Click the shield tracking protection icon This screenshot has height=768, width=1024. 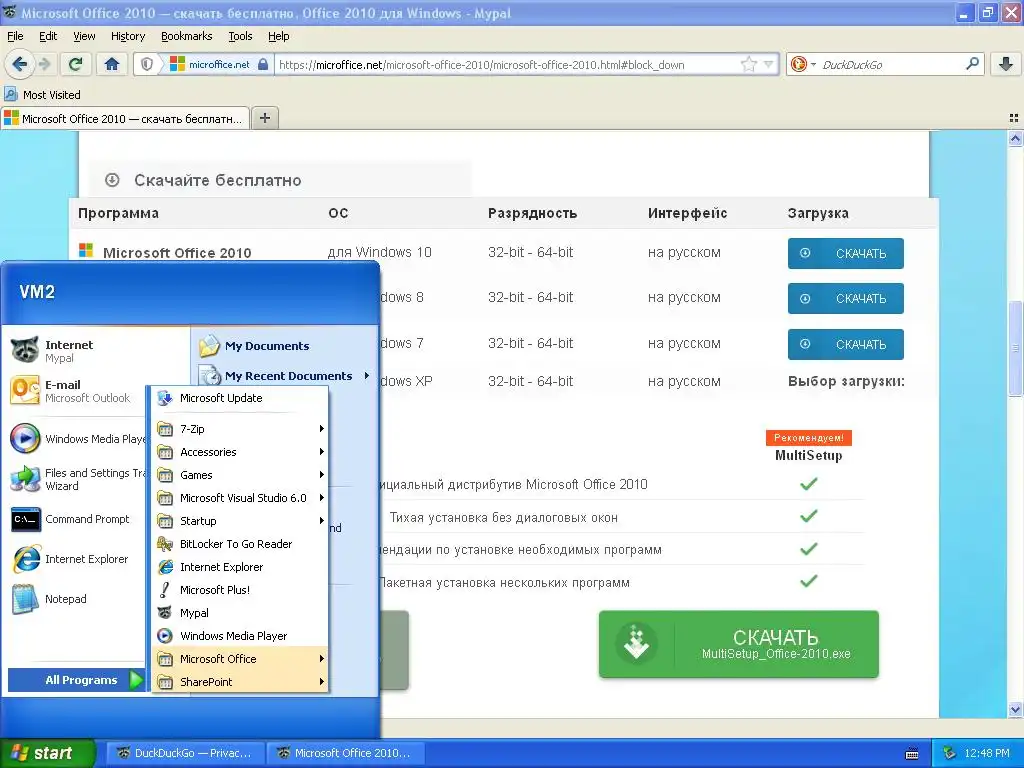point(147,64)
